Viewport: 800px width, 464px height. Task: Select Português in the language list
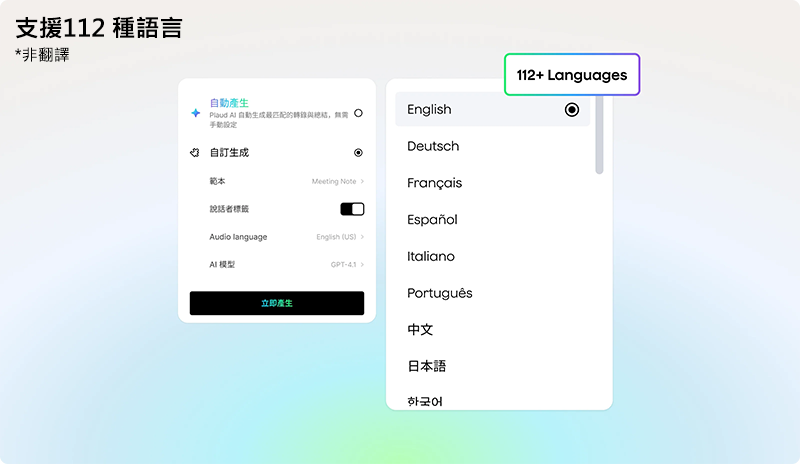coord(440,293)
